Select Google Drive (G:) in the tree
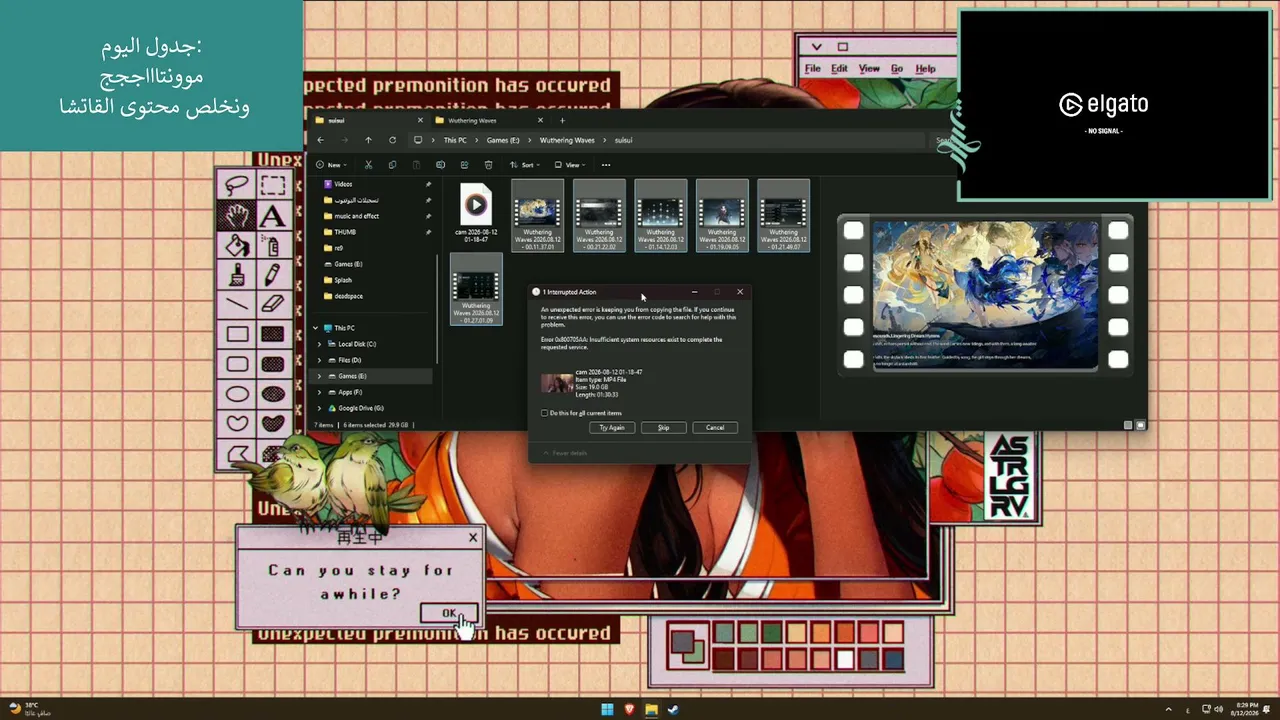 coord(356,408)
